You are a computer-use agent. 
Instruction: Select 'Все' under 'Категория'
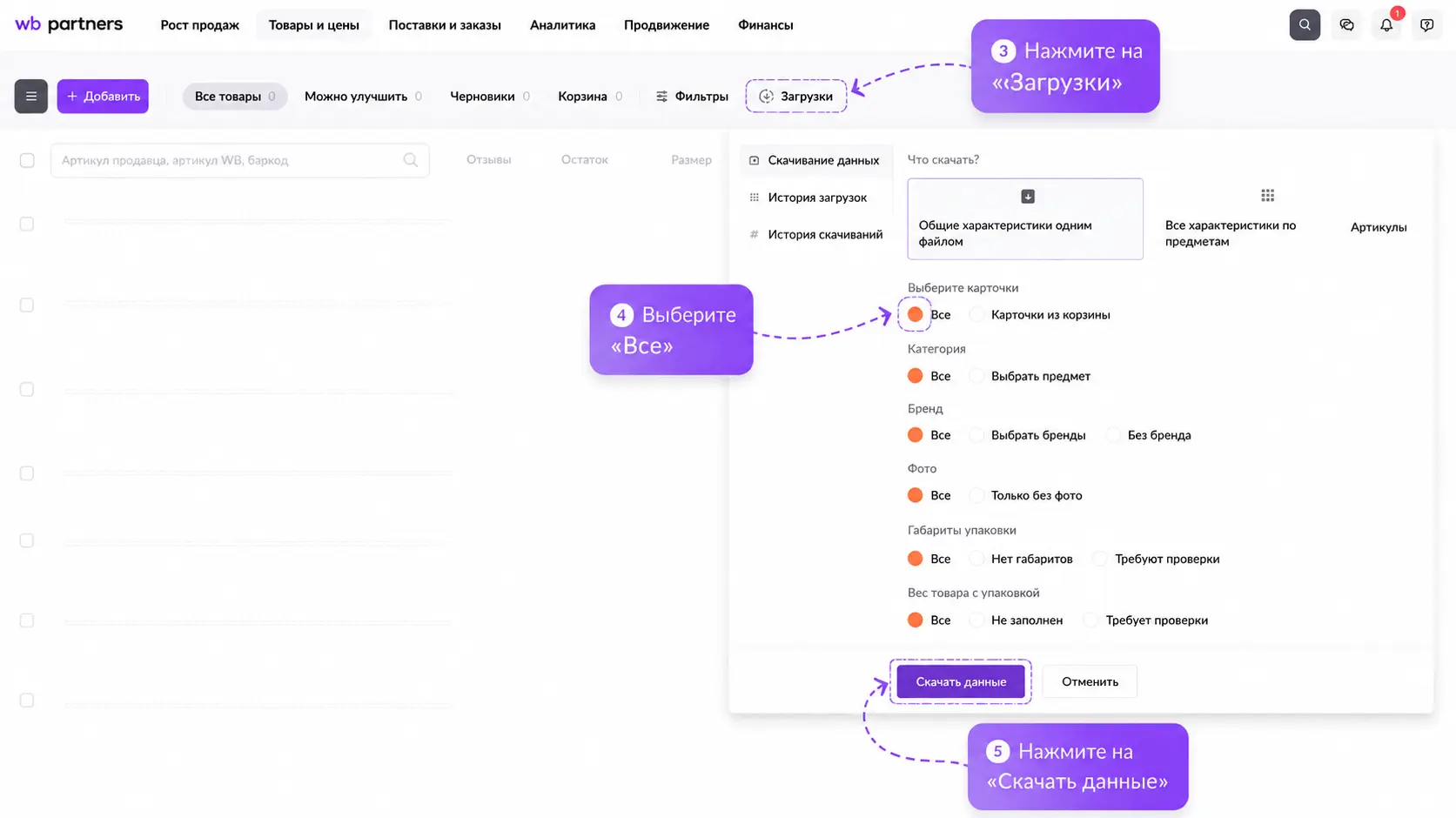(x=916, y=376)
